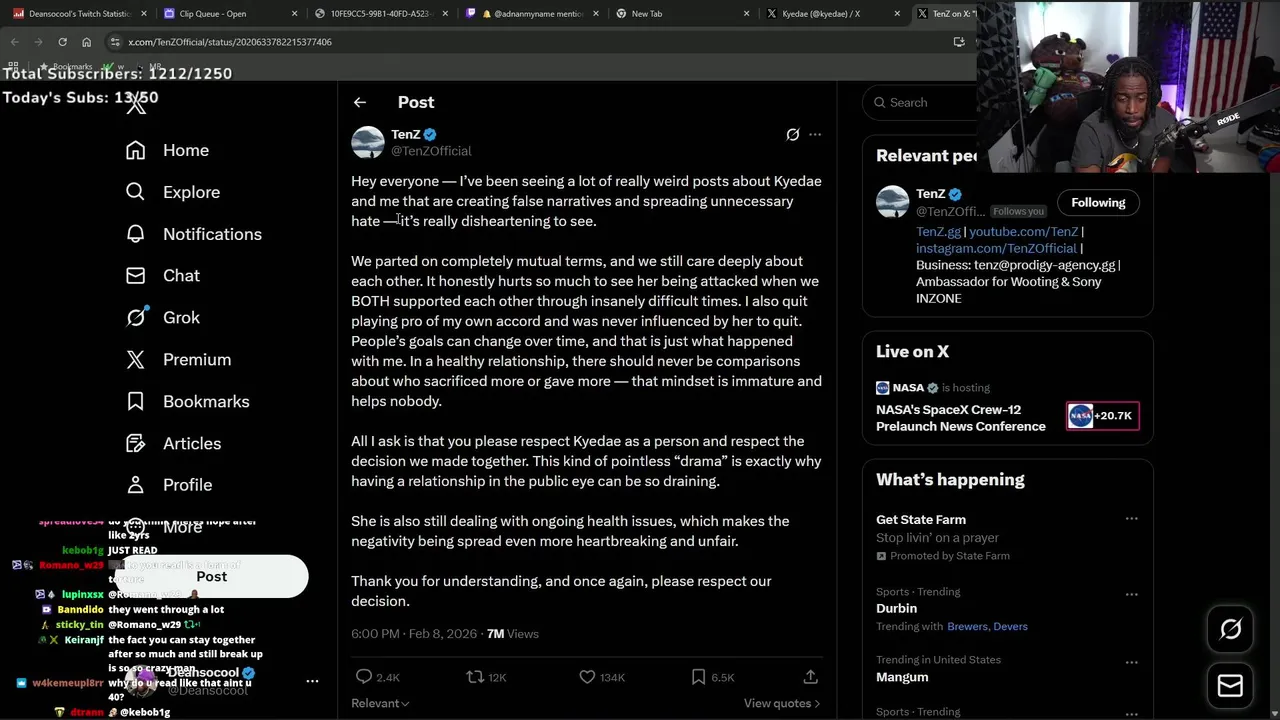Image resolution: width=1280 pixels, height=720 pixels.
Task: Open more options for Mangum trend
Action: point(1132,662)
